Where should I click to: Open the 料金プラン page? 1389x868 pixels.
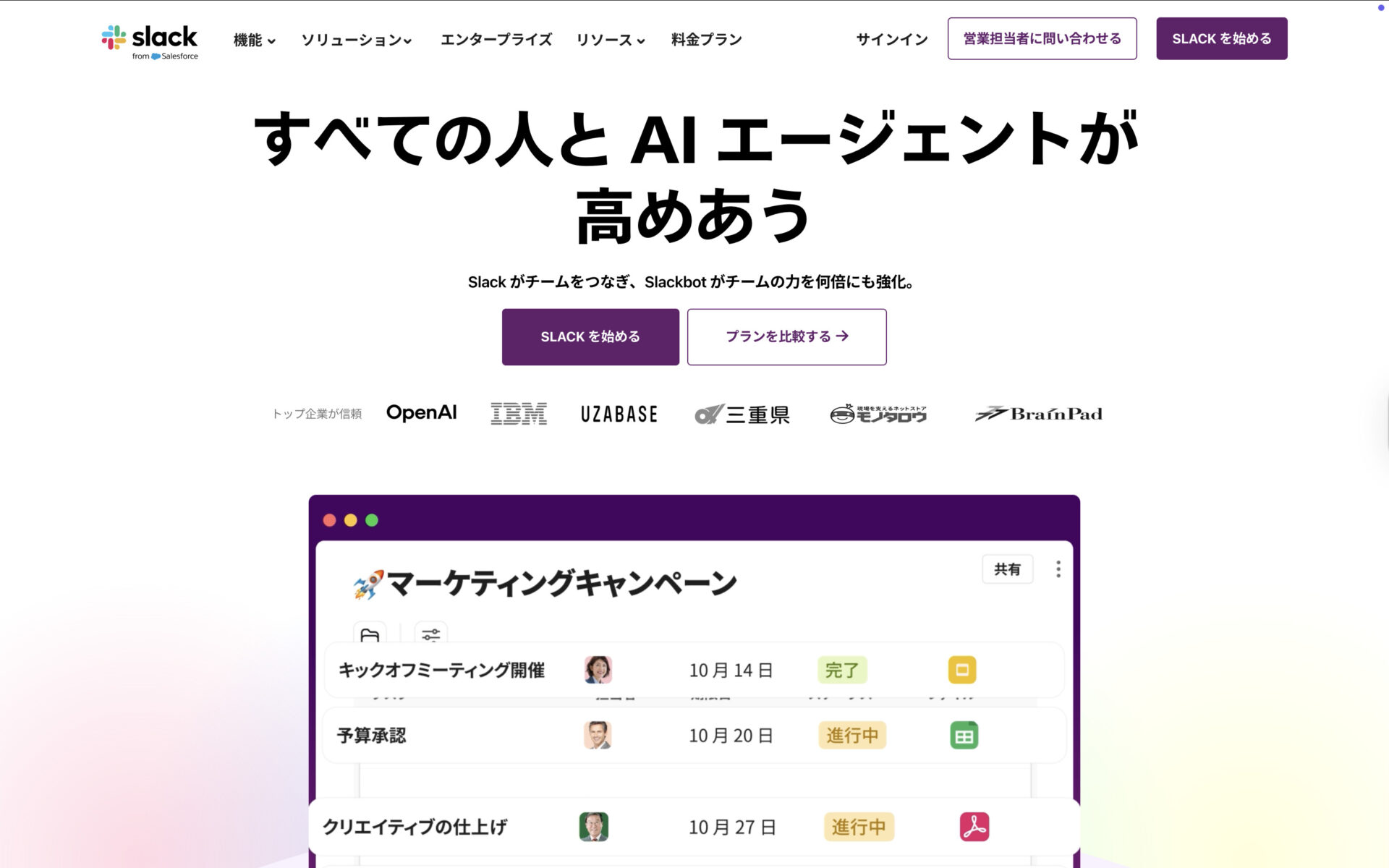pyautogui.click(x=706, y=40)
